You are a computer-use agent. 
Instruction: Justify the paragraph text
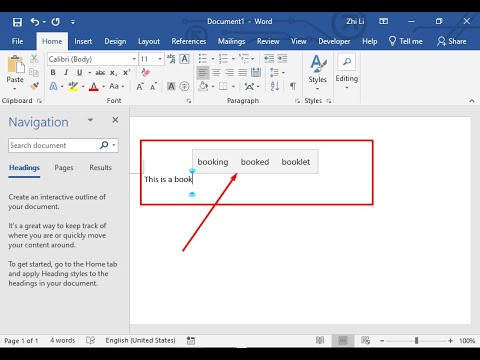pos(242,72)
